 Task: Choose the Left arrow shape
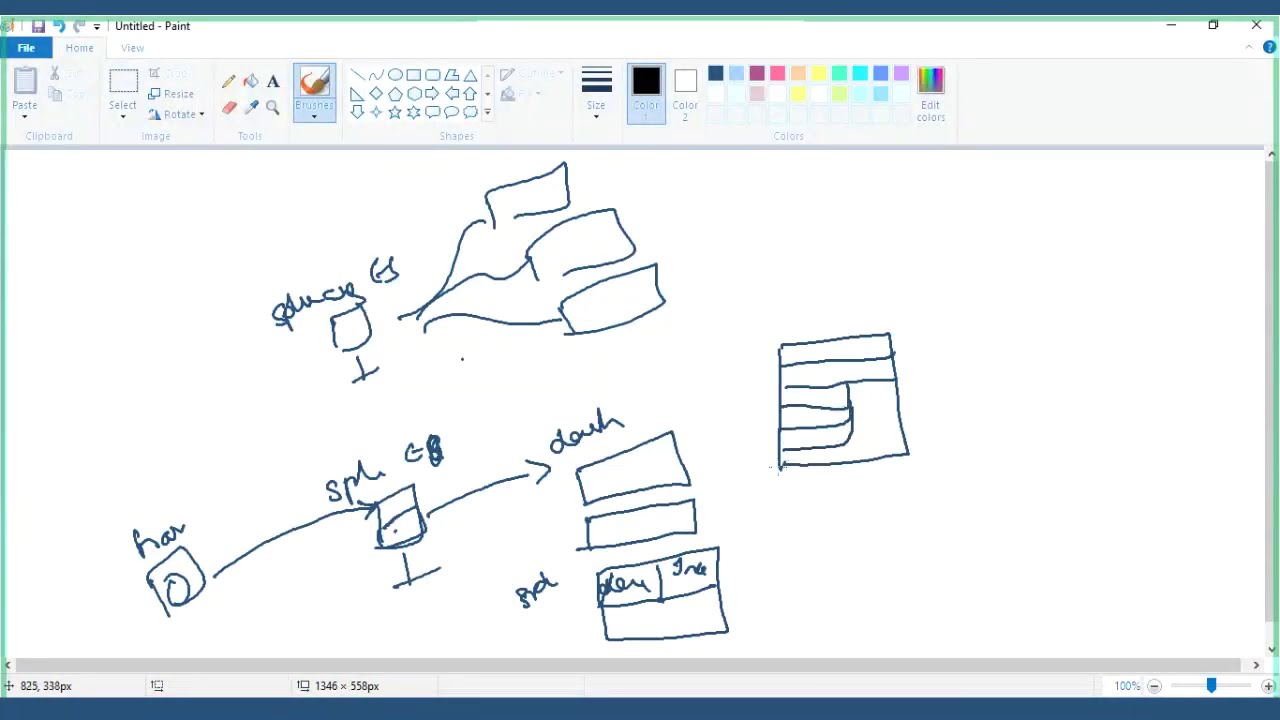(x=451, y=94)
